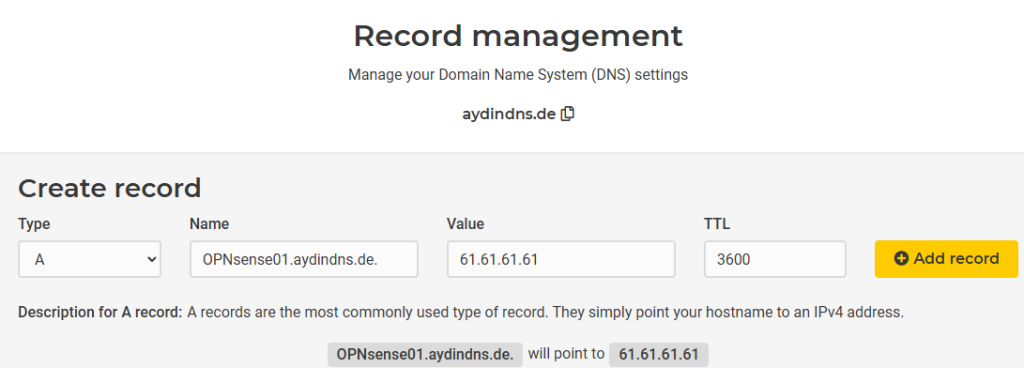Click the Manage your Domain Name System subtitle

(518, 75)
